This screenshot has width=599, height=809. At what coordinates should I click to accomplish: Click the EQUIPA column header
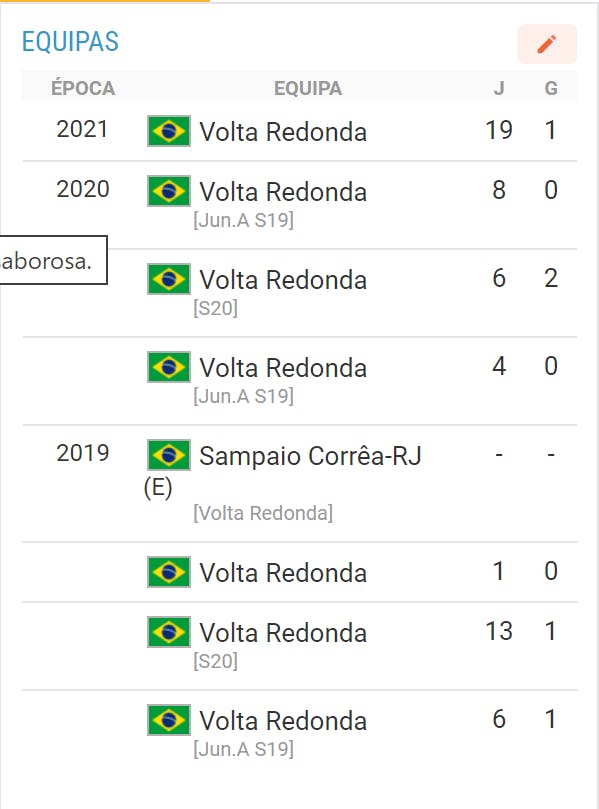click(308, 88)
